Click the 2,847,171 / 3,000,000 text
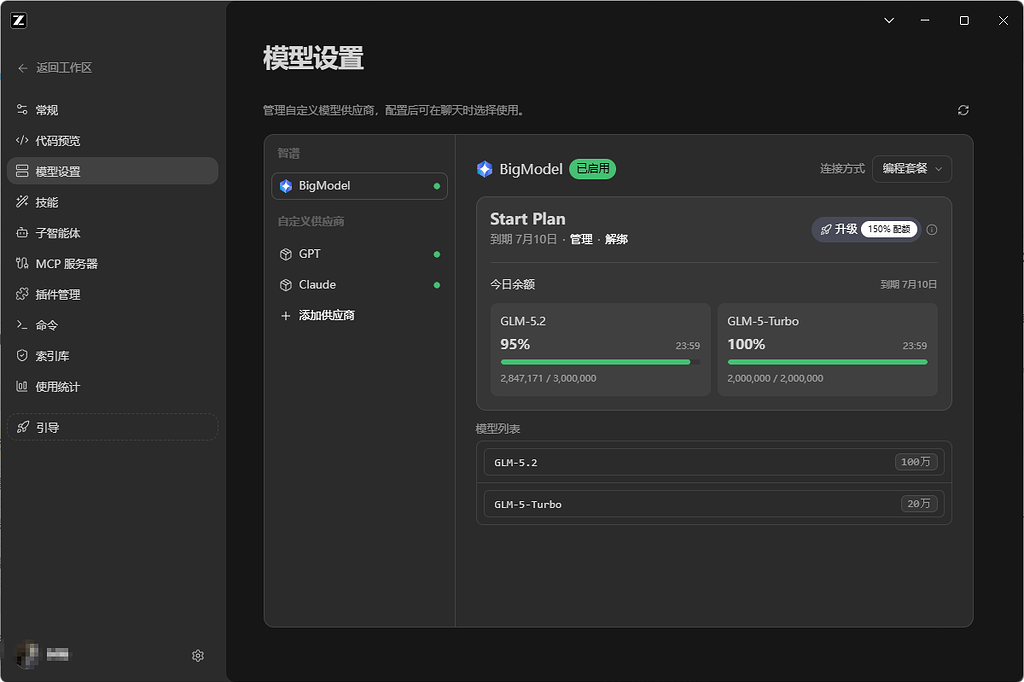 click(548, 378)
